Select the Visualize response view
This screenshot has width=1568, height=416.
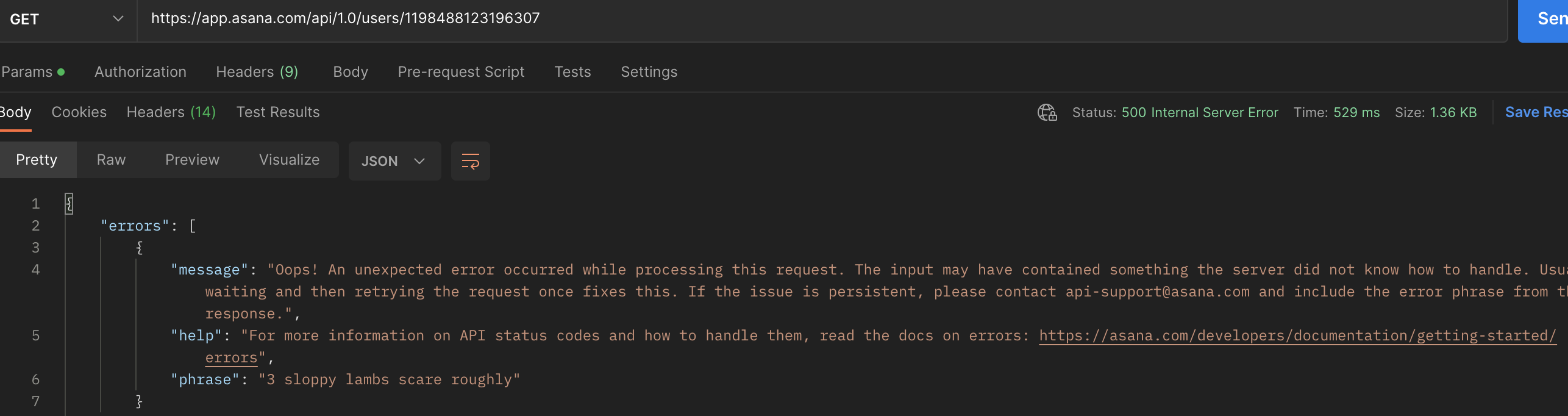[289, 160]
